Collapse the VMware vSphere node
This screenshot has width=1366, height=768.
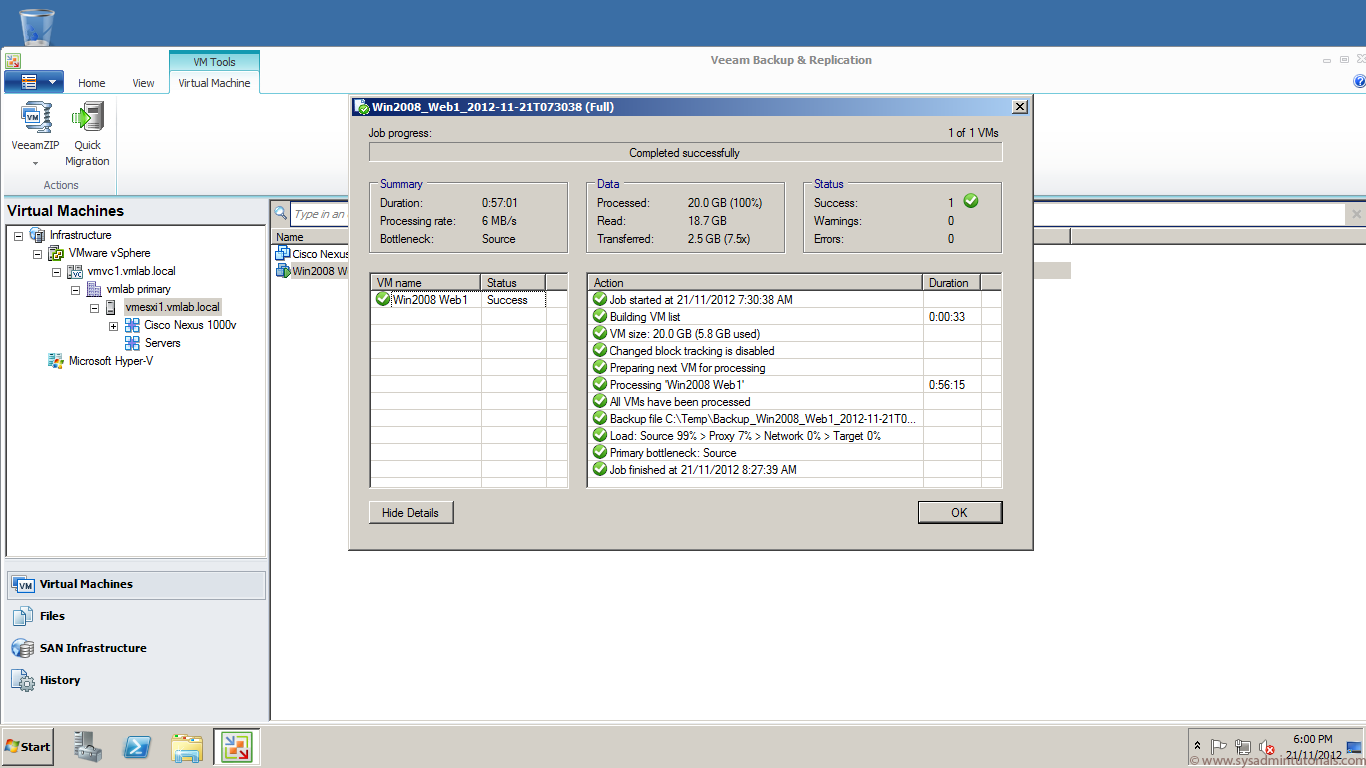click(37, 253)
